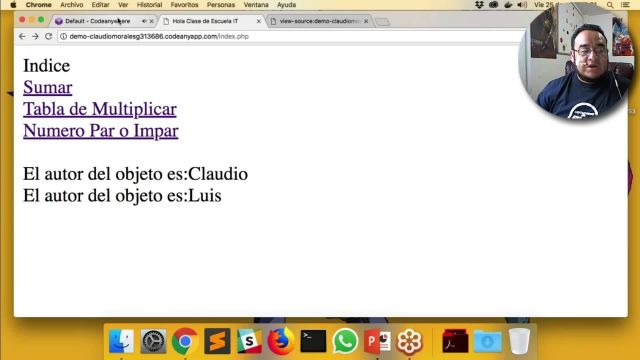Viewport: 640px width, 360px height.
Task: Open the Ventana menu
Action: (256, 5)
